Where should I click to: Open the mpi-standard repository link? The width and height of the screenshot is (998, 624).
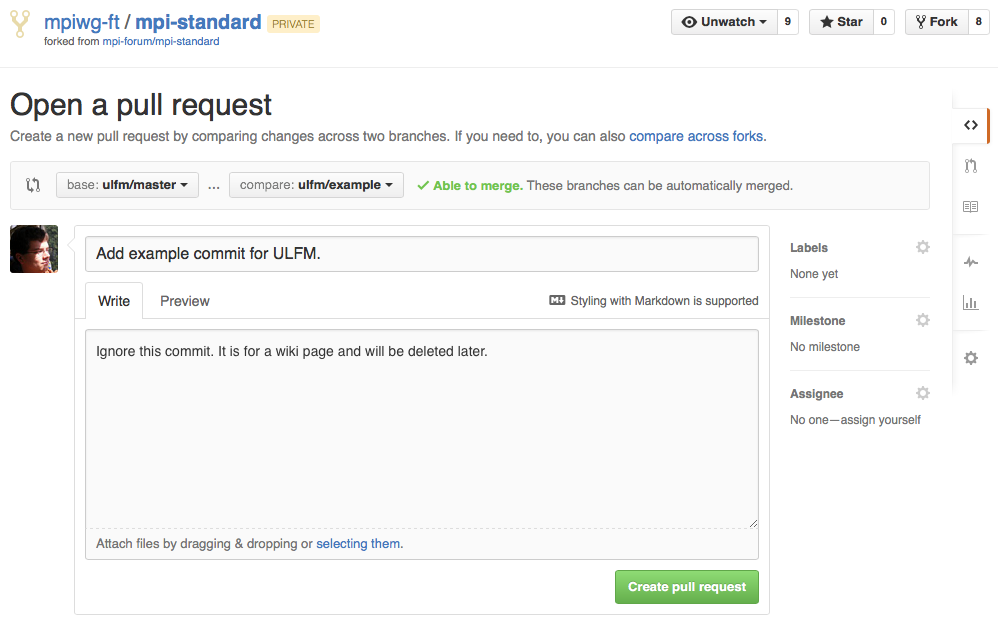pos(198,22)
